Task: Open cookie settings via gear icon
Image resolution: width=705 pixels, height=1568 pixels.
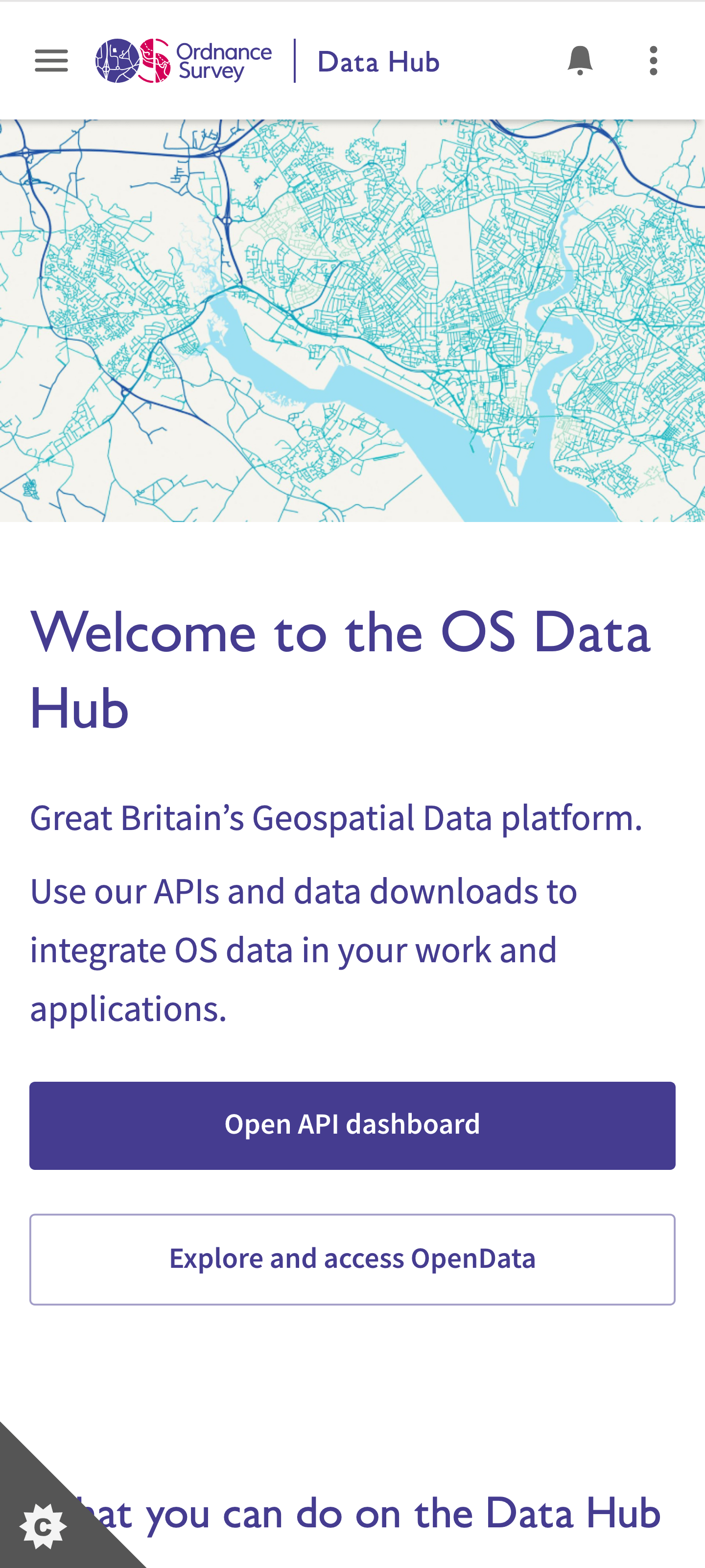Action: click(43, 1526)
